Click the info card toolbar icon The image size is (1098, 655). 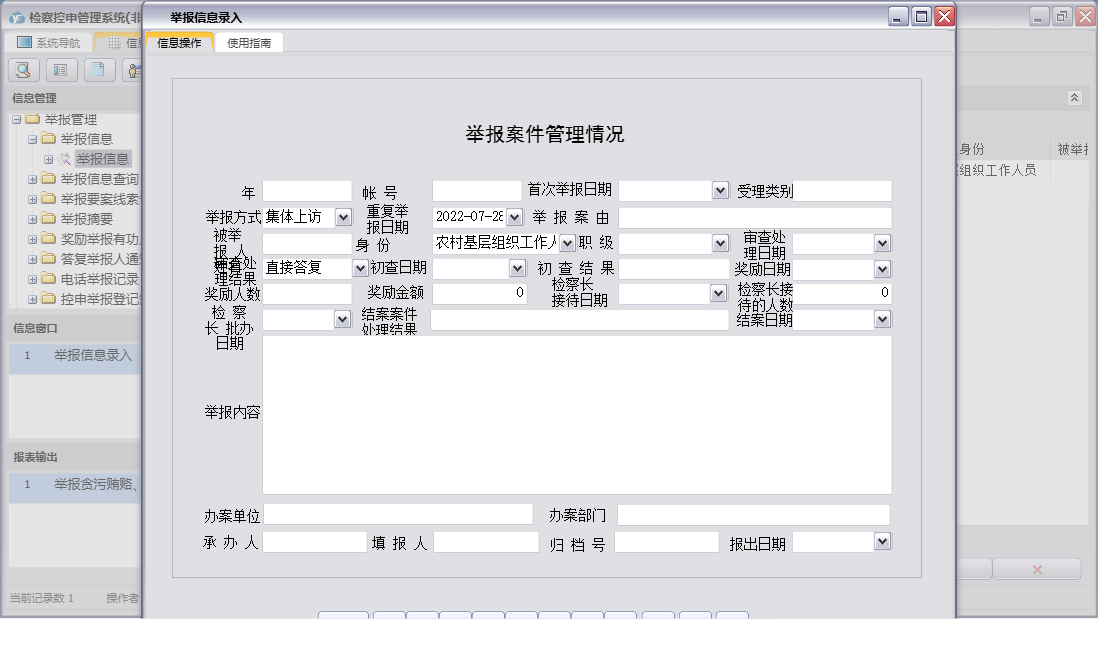click(62, 70)
